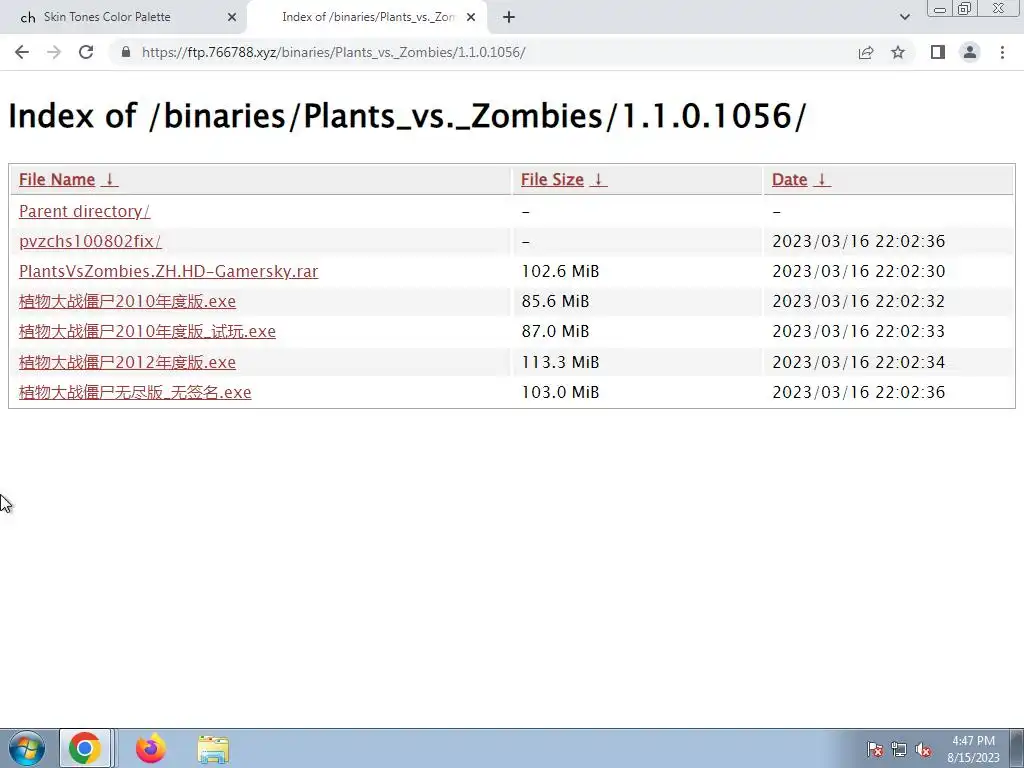
Task: Download 植物大战僵尸2010年度版.exe
Action: (x=127, y=301)
